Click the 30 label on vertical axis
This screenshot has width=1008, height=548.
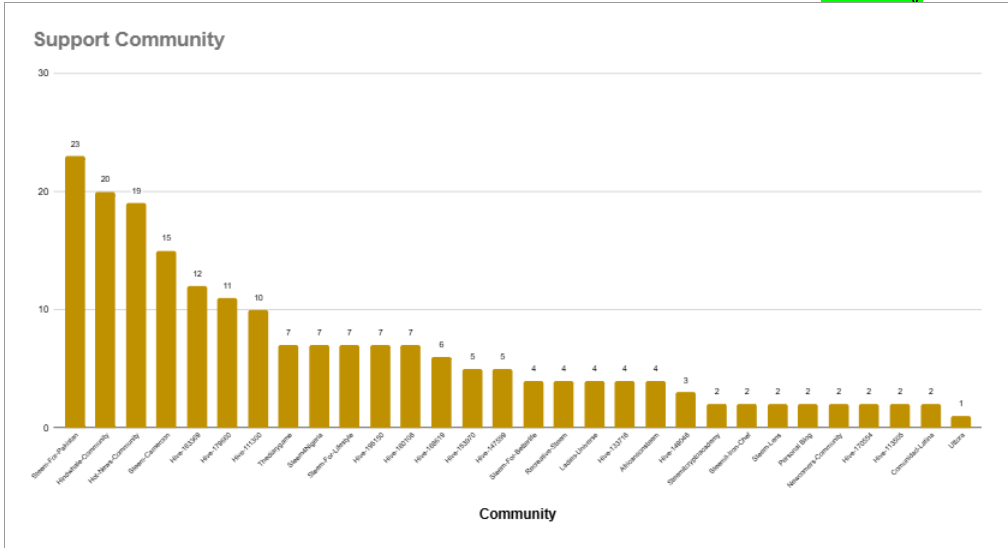[x=43, y=73]
